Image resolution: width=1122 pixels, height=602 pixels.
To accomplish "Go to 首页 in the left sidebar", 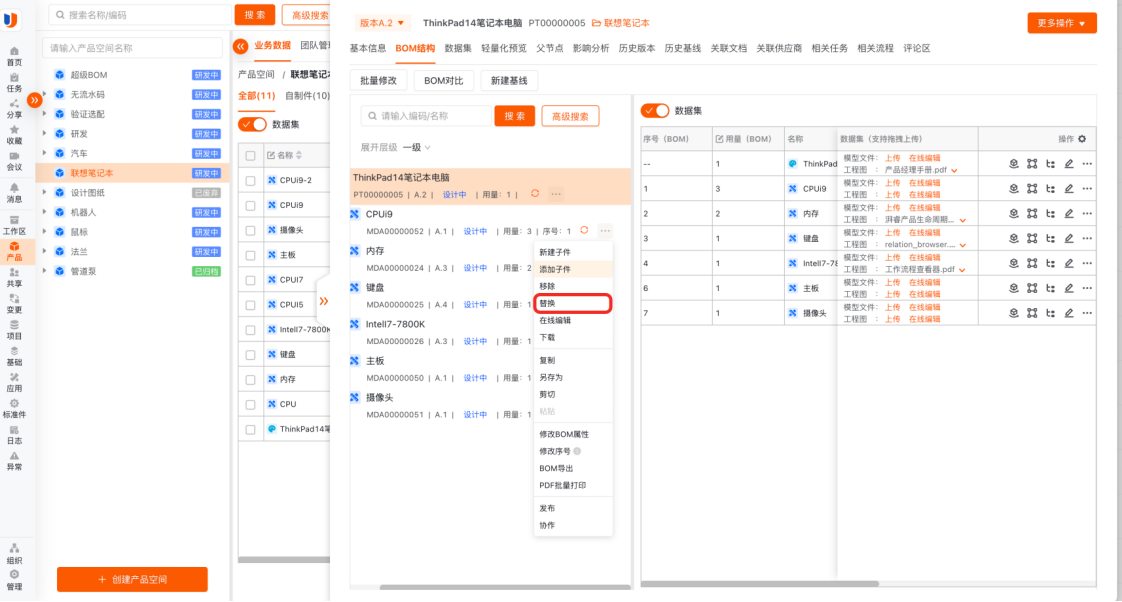I will pyautogui.click(x=14, y=57).
